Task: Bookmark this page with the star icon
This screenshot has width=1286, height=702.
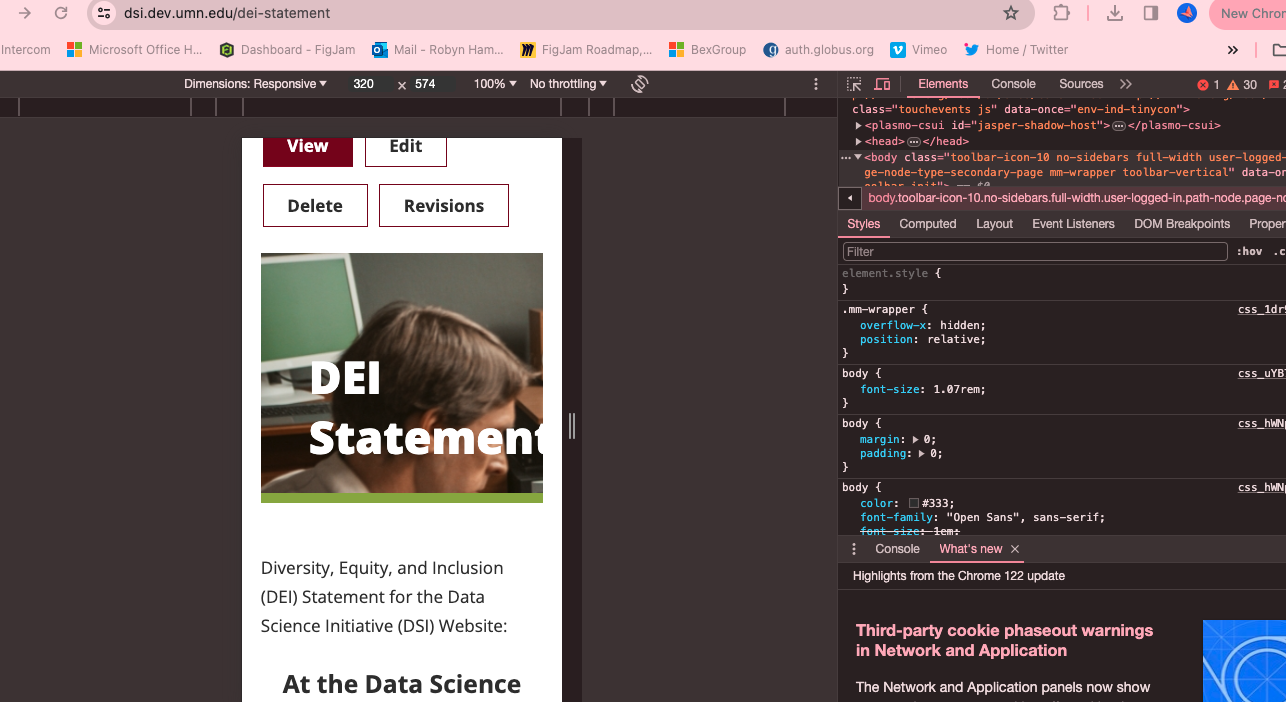Action: (1011, 14)
